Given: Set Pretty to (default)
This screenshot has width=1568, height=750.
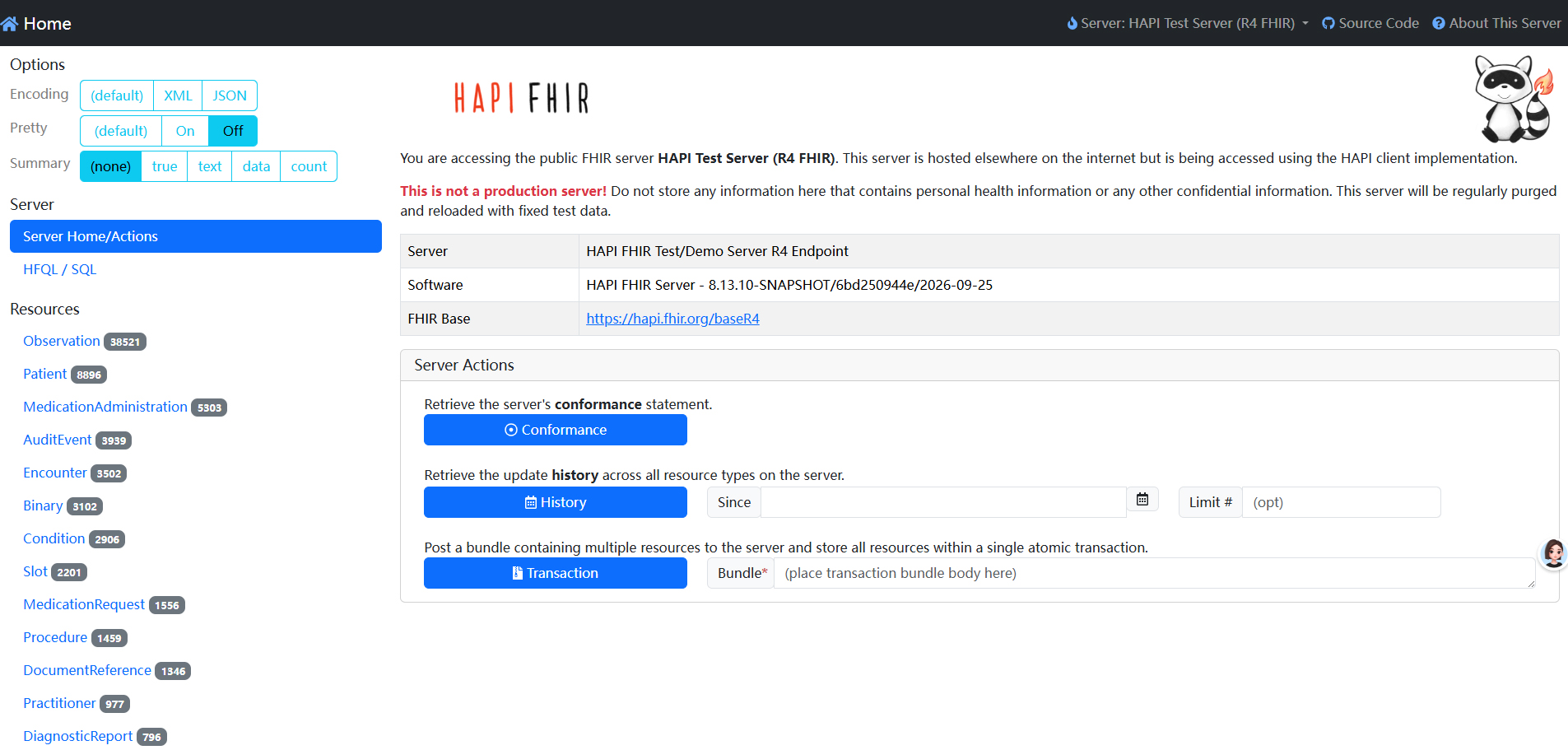Looking at the screenshot, I should click(x=121, y=131).
